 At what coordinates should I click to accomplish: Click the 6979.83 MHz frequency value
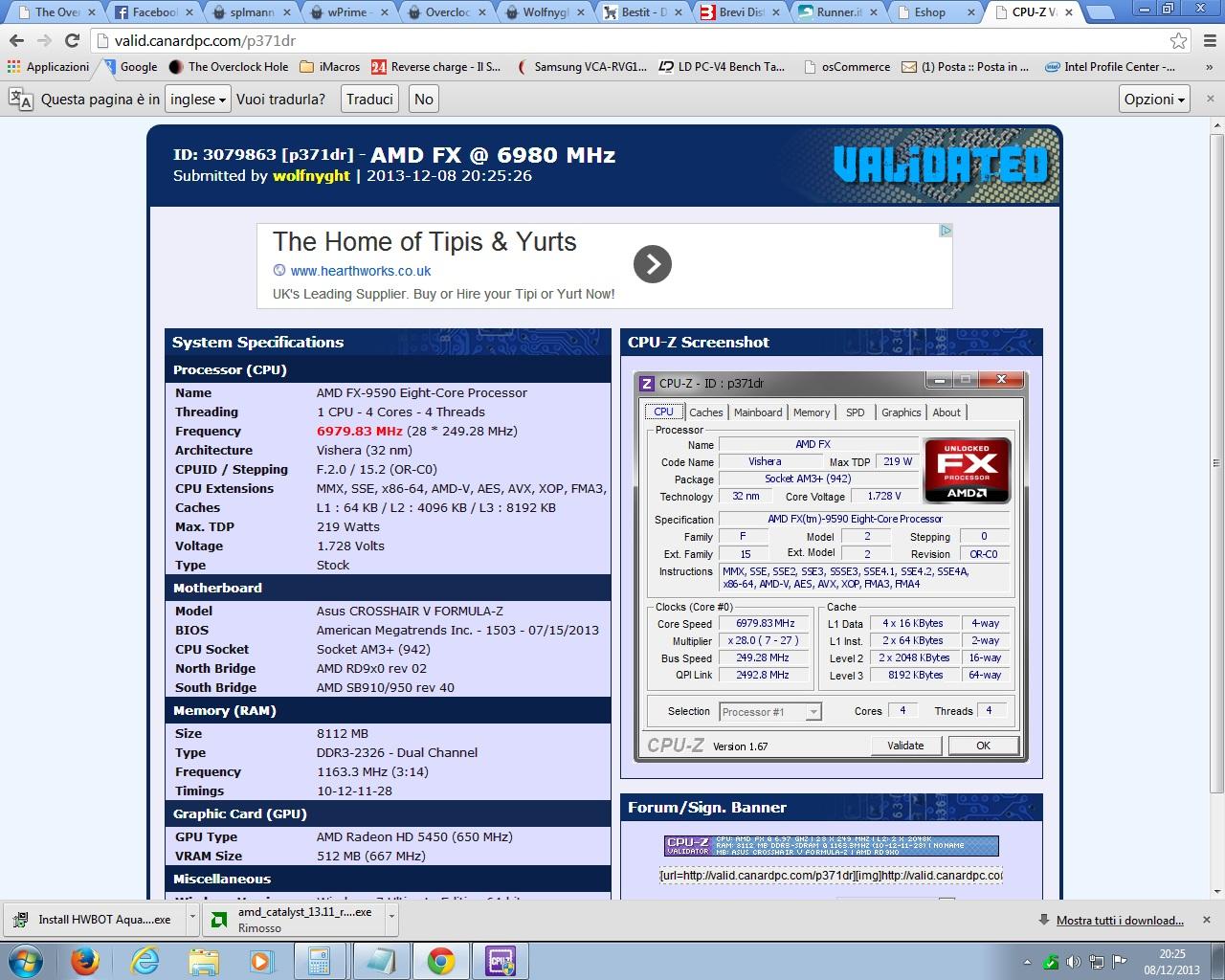[x=360, y=432]
